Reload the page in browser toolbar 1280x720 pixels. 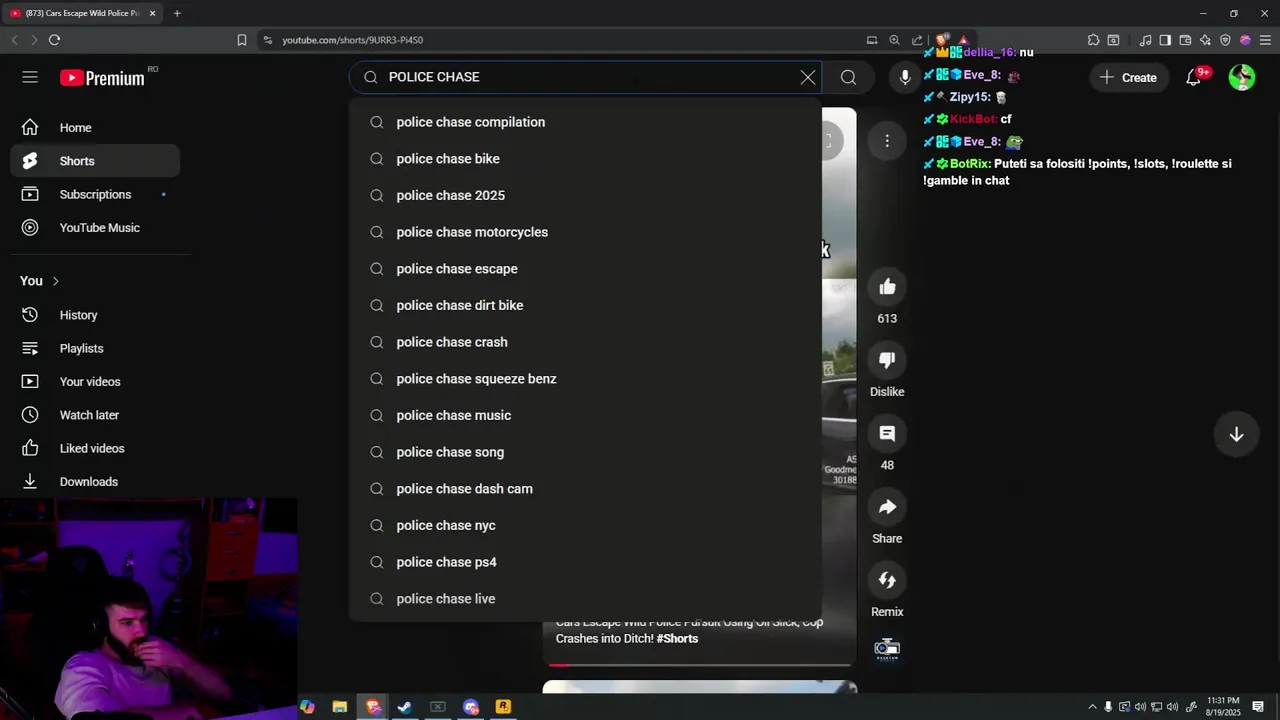pyautogui.click(x=54, y=40)
